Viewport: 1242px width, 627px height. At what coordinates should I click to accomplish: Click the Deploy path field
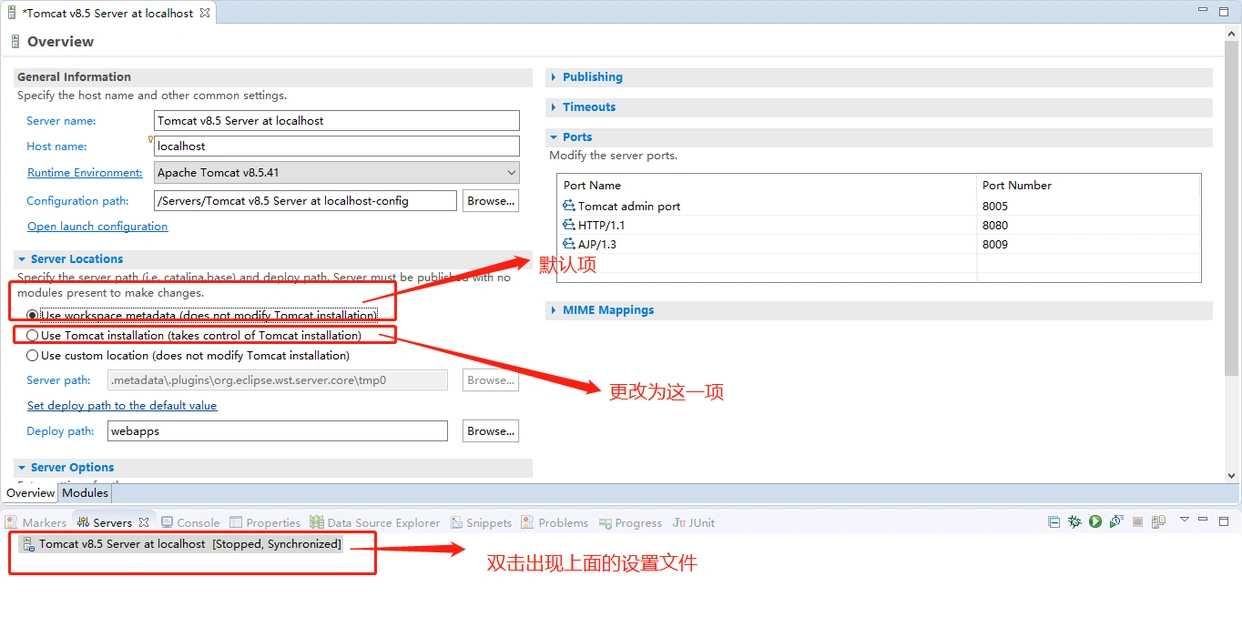tap(277, 431)
